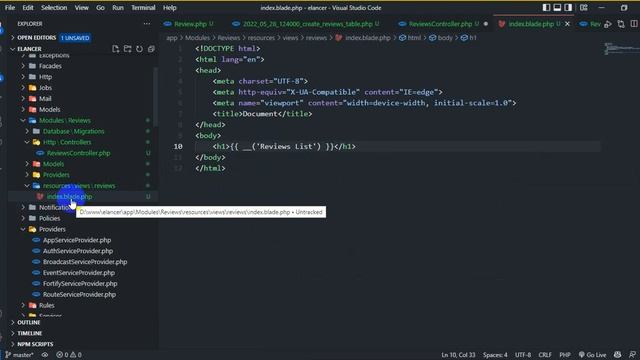This screenshot has height=360, width=640.
Task: Expand the Rules folder
Action: point(47,305)
